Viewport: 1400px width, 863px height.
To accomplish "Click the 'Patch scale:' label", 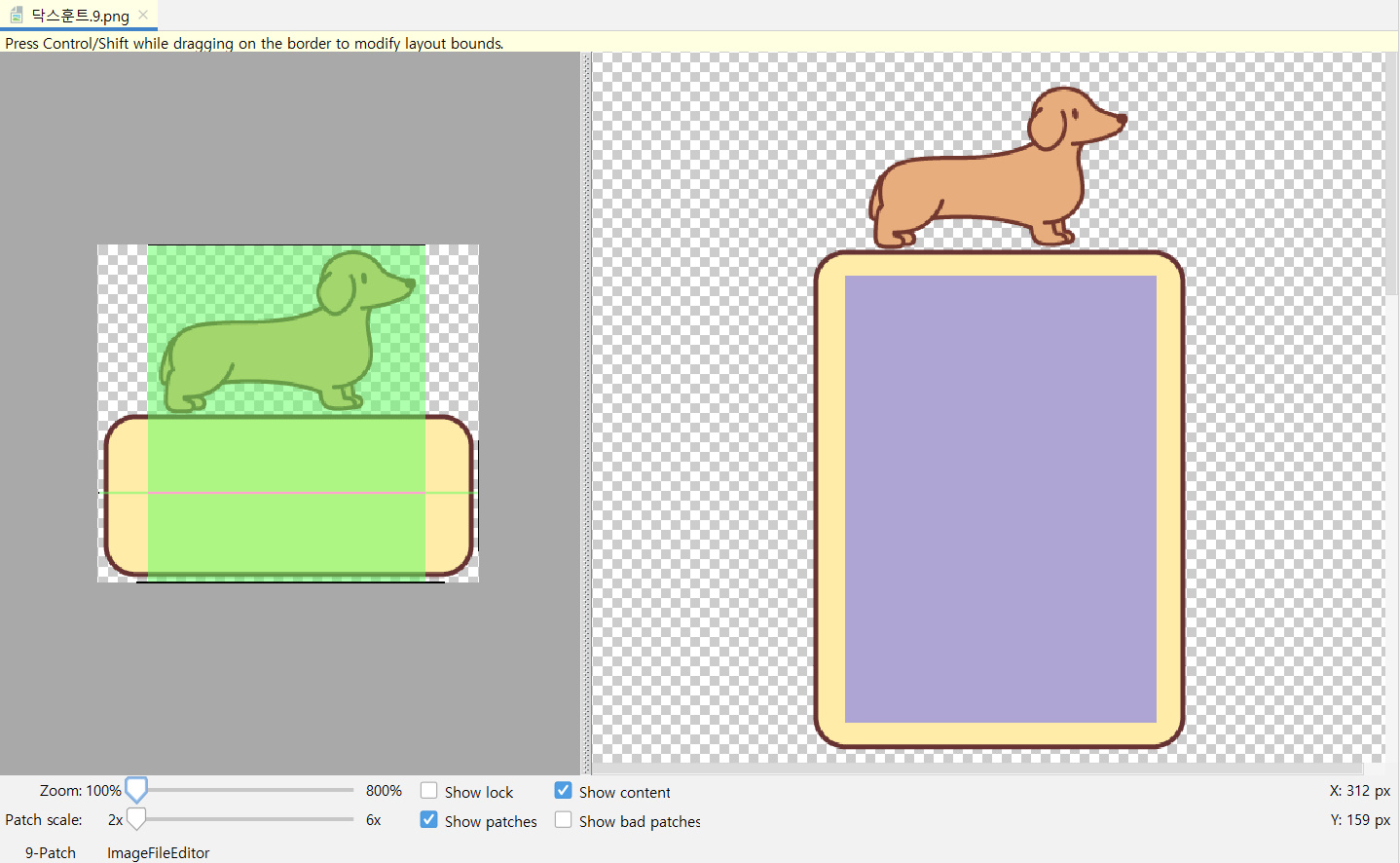I will tap(44, 820).
